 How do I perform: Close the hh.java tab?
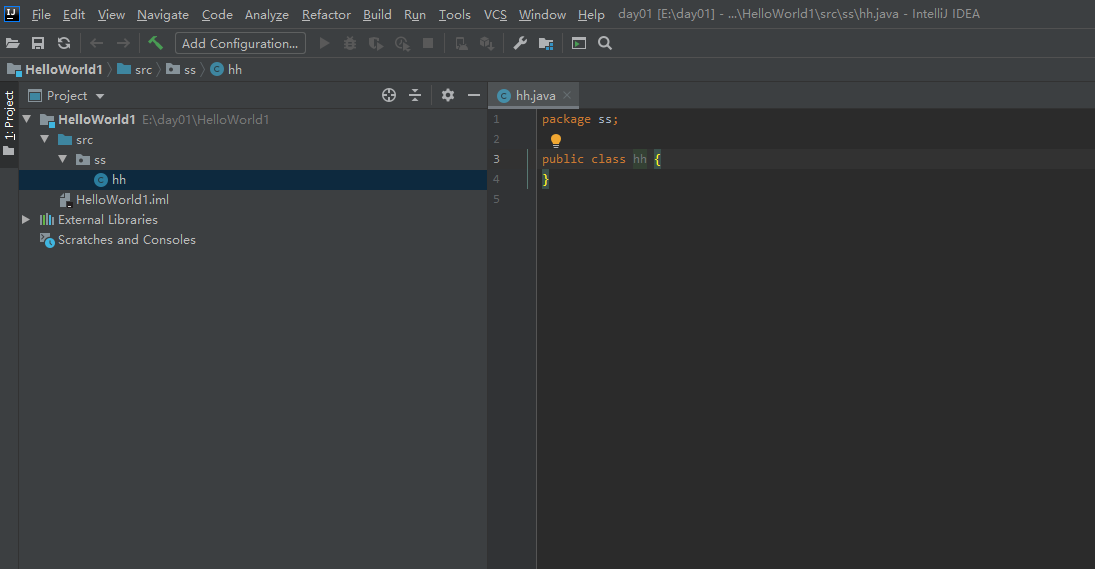click(567, 95)
